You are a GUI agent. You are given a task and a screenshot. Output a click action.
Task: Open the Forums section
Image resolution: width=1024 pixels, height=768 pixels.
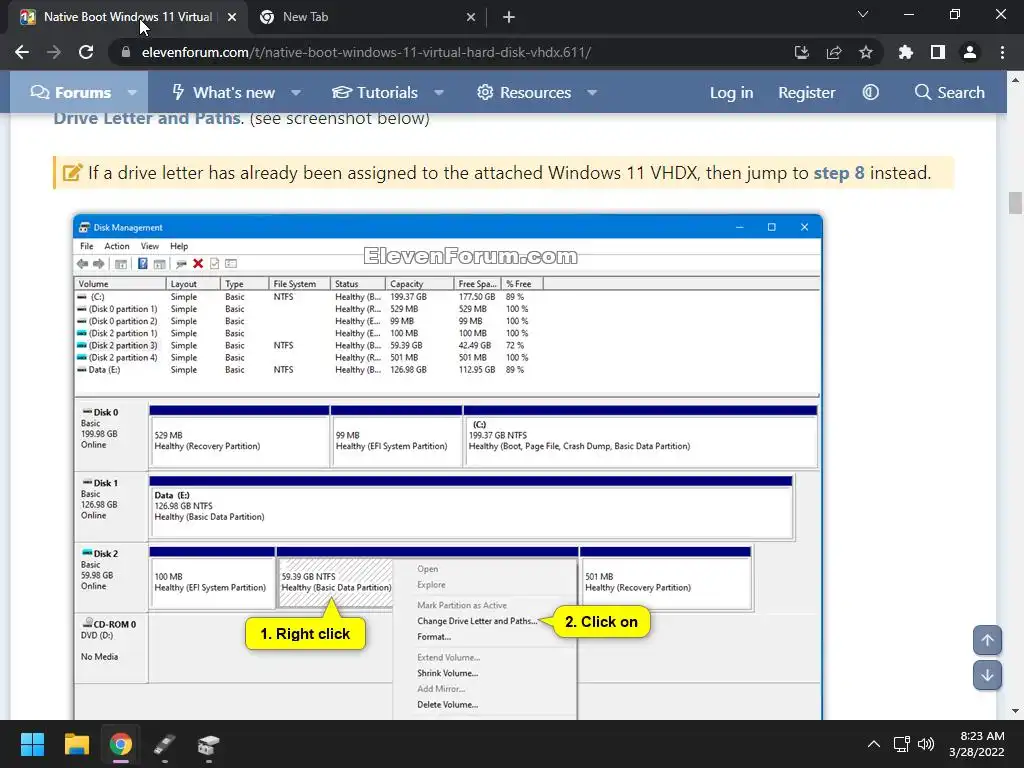coord(71,92)
